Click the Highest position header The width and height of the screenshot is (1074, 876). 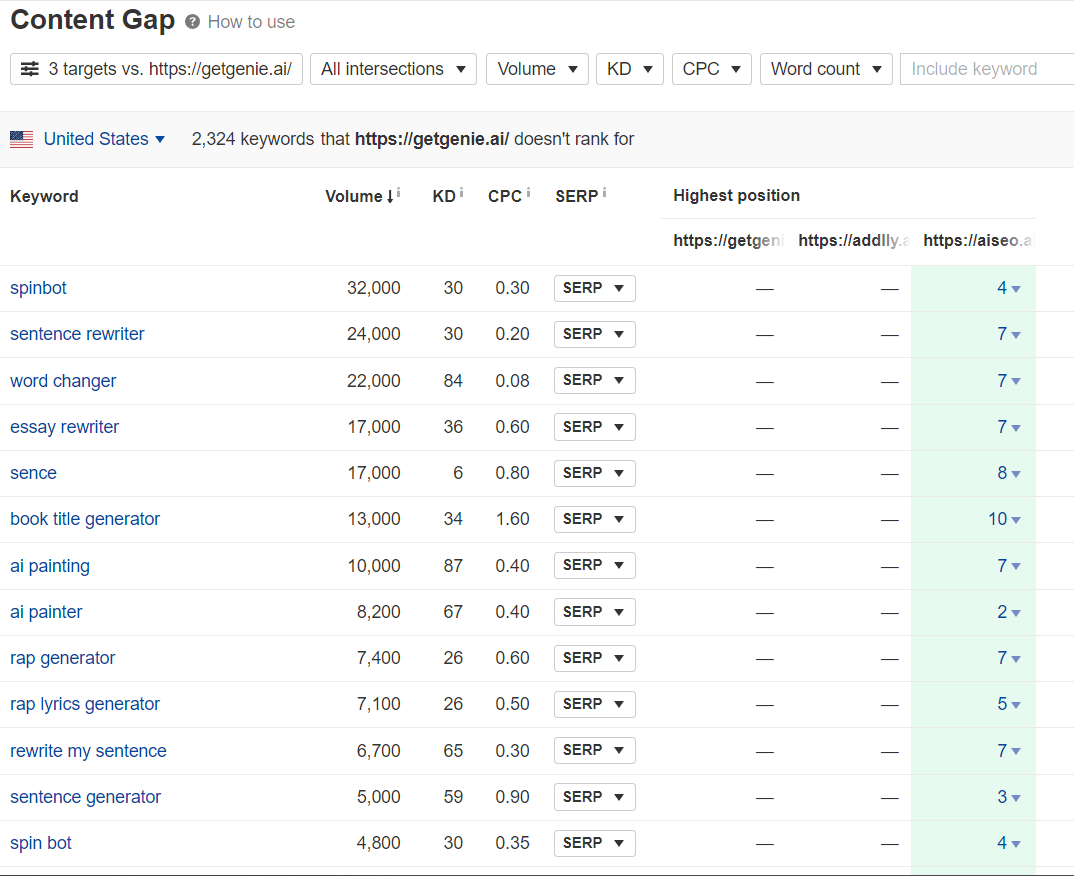[736, 196]
